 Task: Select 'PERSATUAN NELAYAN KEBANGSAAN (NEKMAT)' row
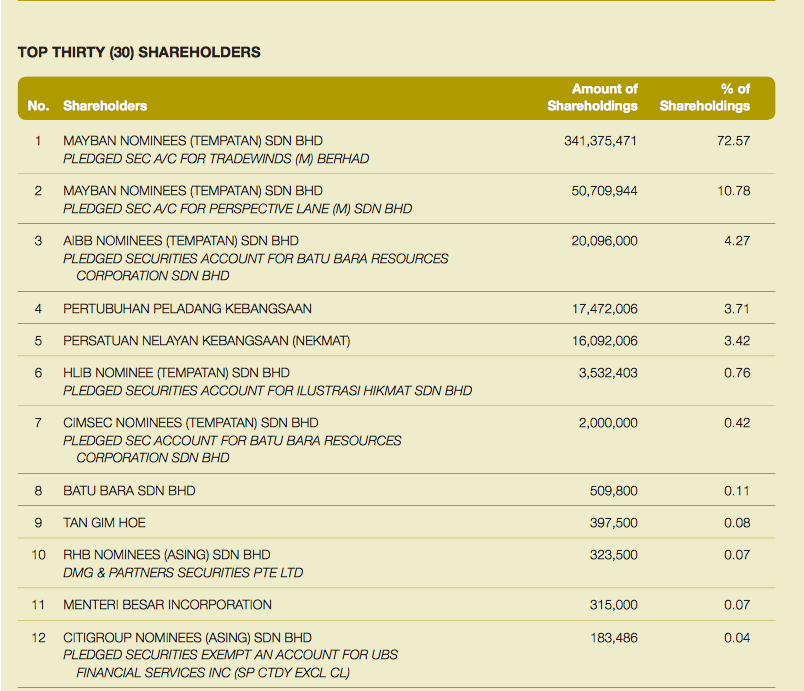point(206,341)
